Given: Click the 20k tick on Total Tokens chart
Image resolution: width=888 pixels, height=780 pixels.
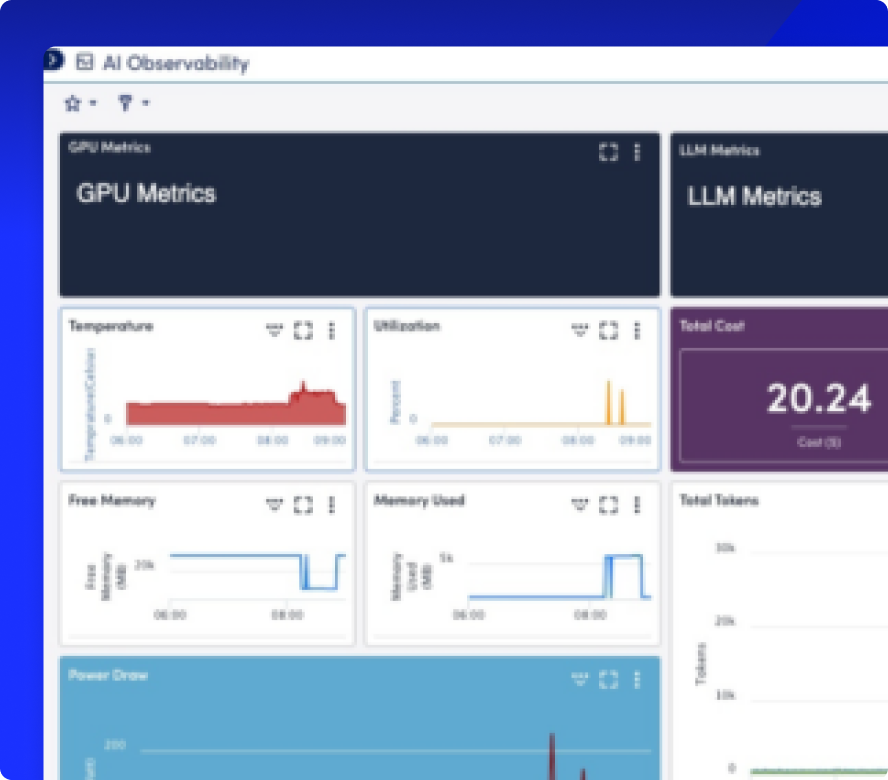Looking at the screenshot, I should click(725, 621).
